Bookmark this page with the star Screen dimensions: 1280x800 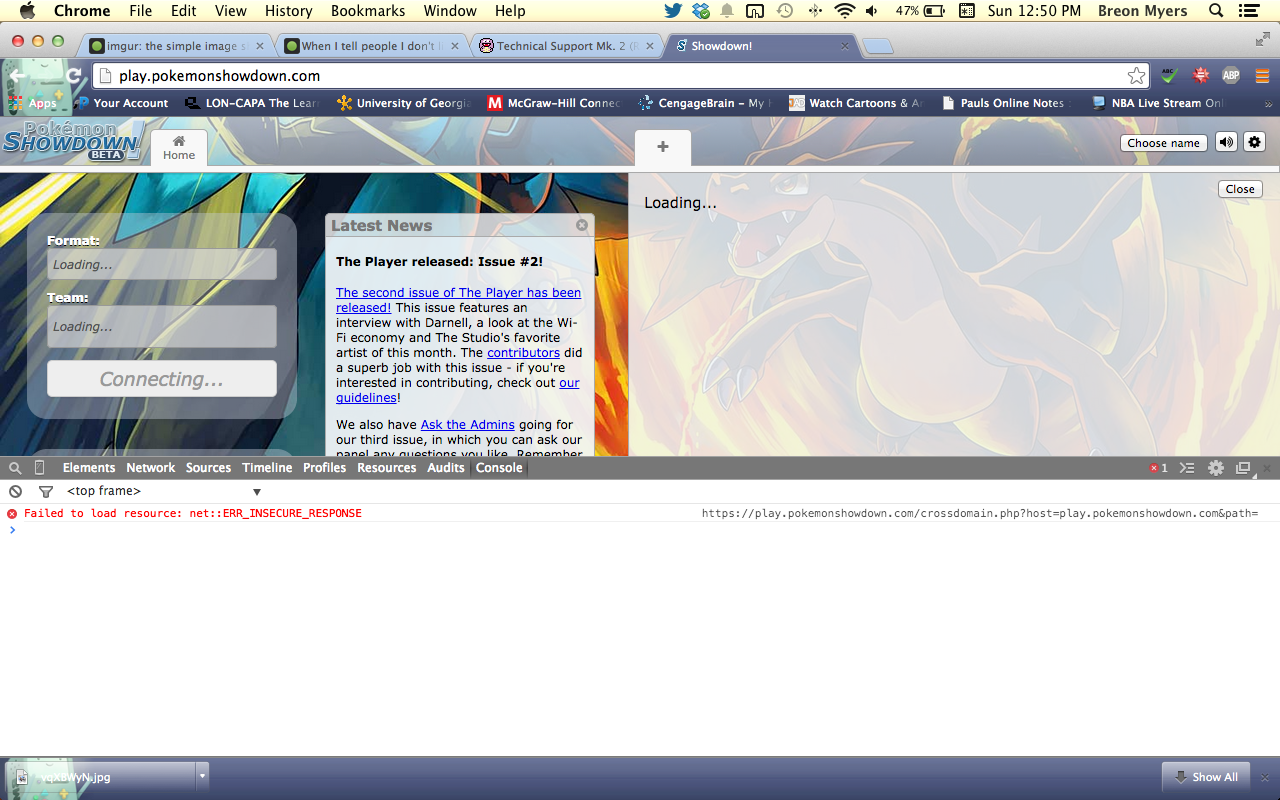click(x=1136, y=76)
